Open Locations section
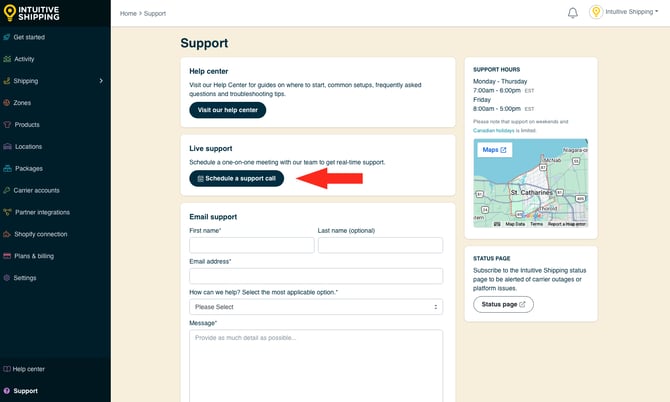This screenshot has height=402, width=670. coord(29,147)
